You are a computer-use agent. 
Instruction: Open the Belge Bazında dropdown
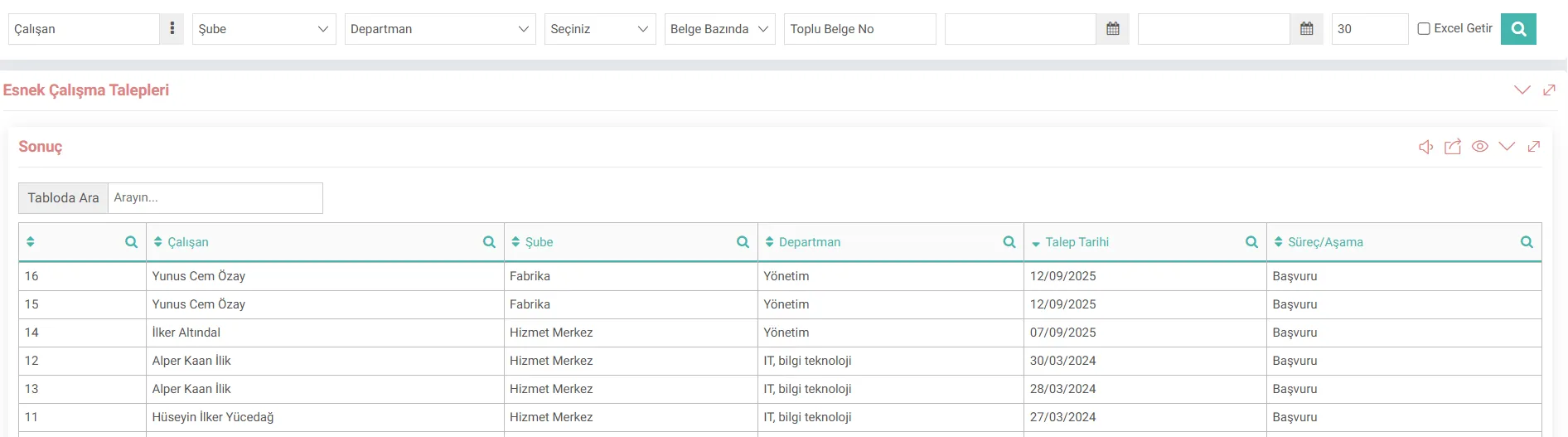[719, 29]
